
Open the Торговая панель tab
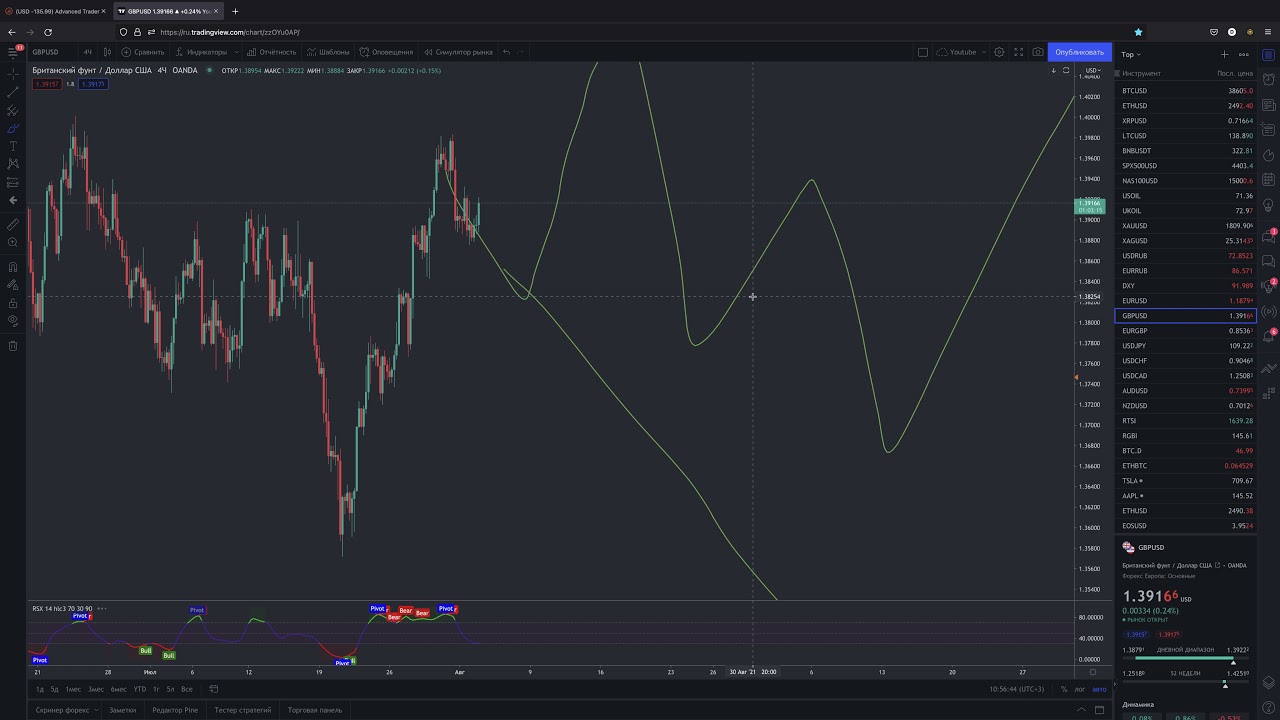315,710
